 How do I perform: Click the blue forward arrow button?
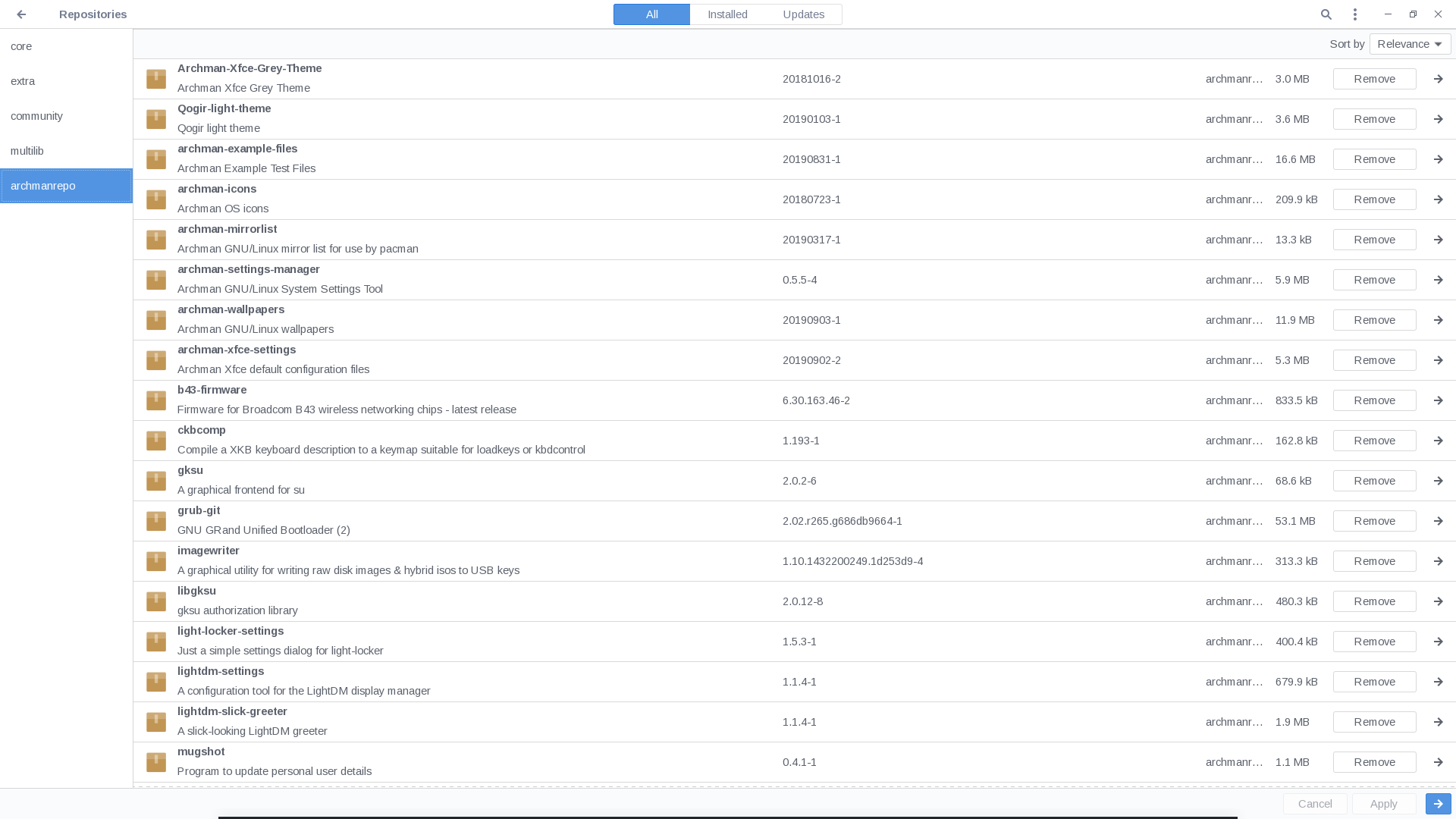click(1439, 804)
